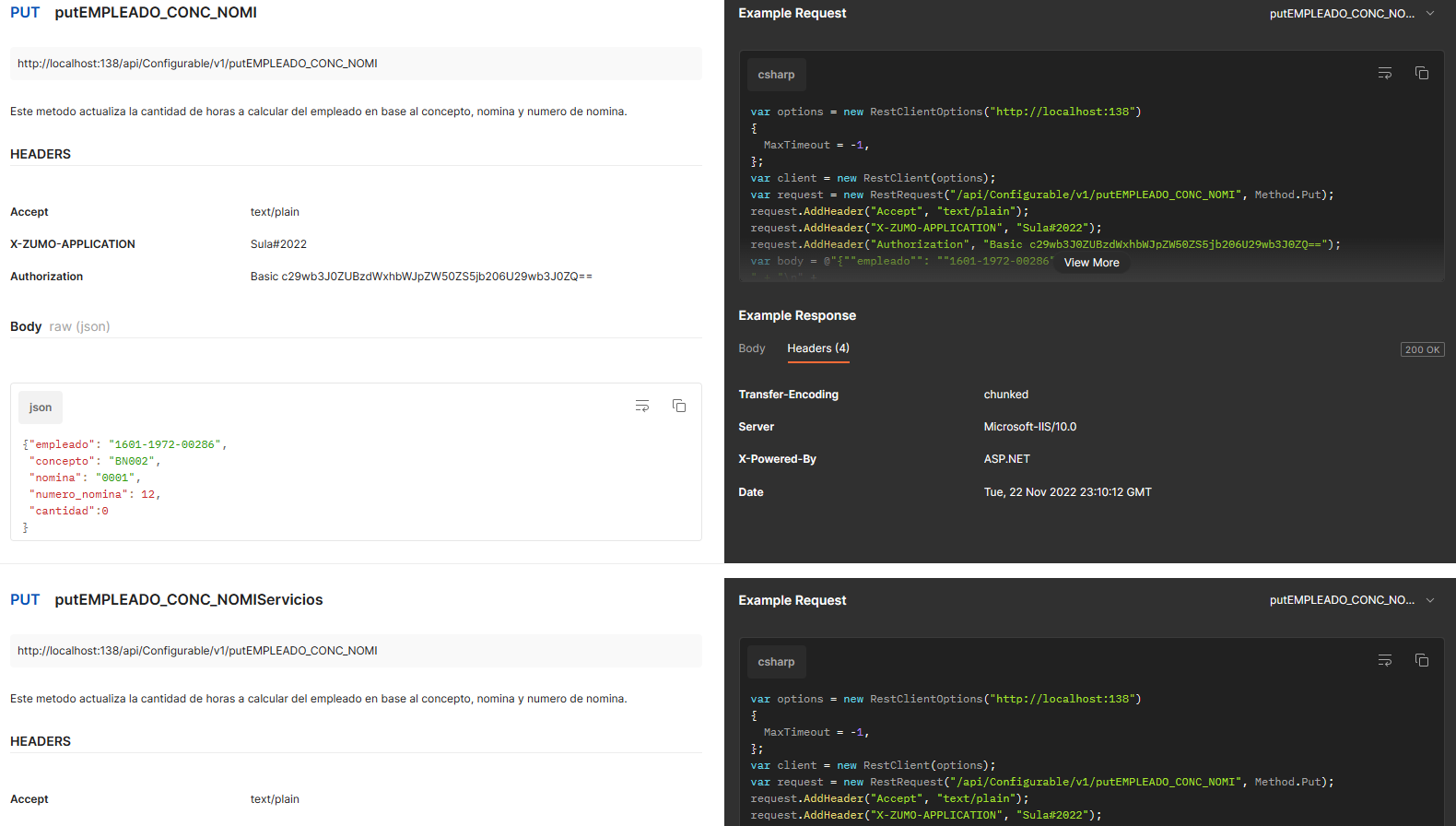Click X-Powered-By response header name
1456x826 pixels.
coord(778,459)
